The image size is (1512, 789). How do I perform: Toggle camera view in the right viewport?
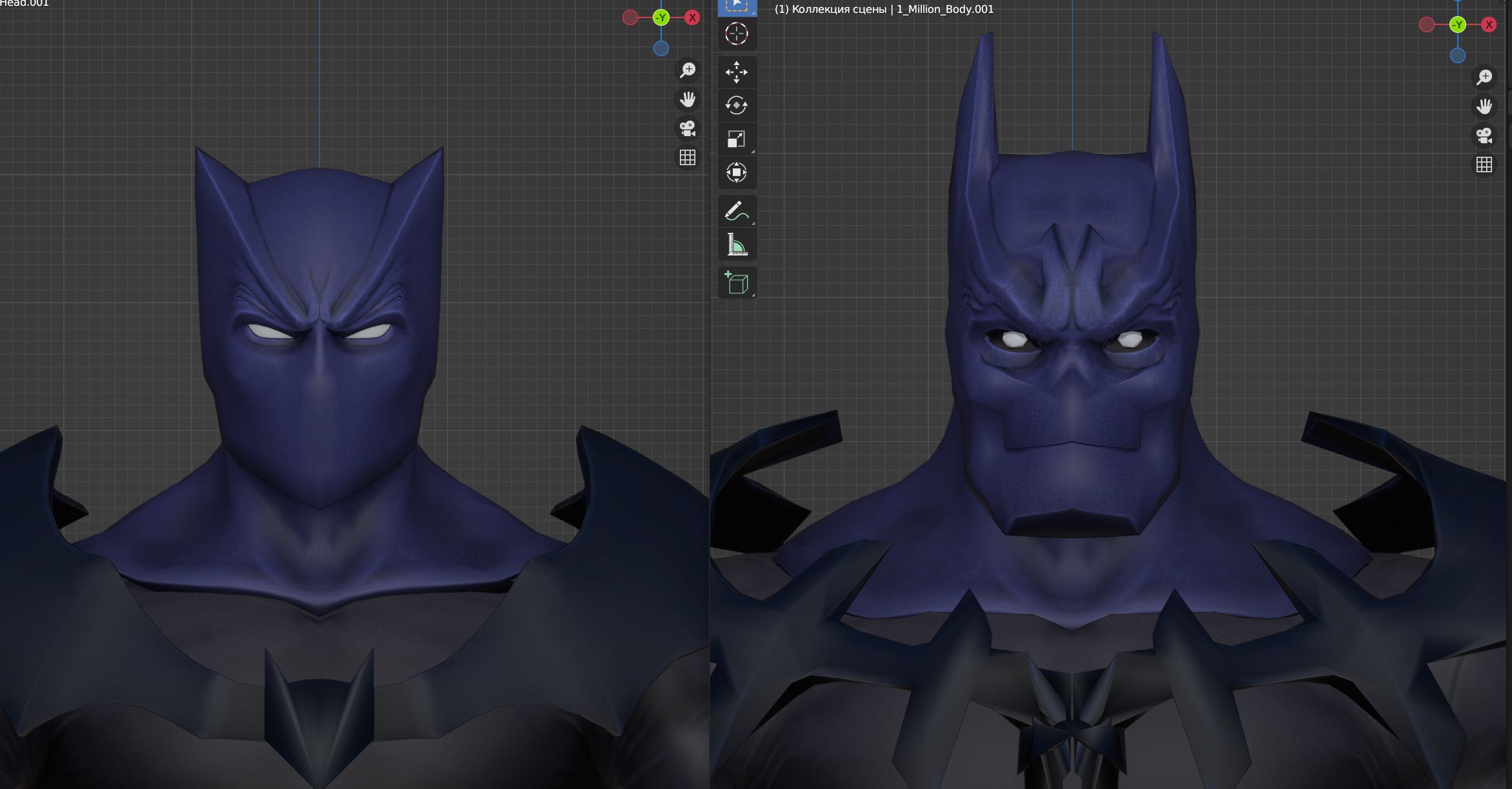(x=1485, y=135)
